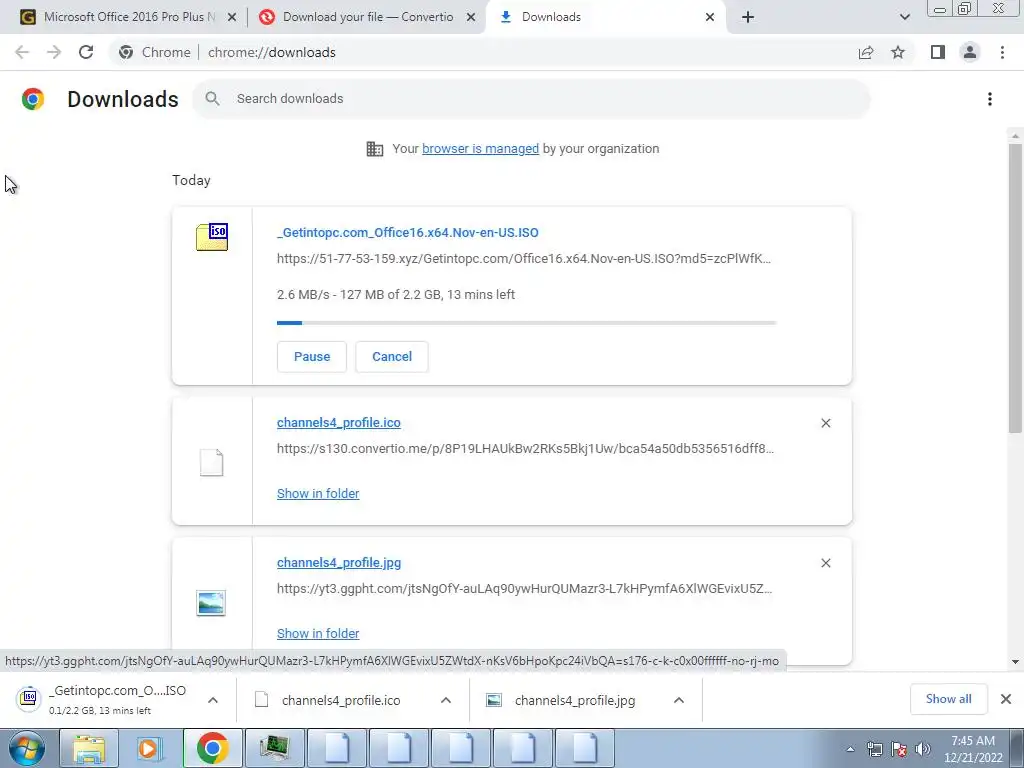Show hidden system tray icons

pos(850,749)
